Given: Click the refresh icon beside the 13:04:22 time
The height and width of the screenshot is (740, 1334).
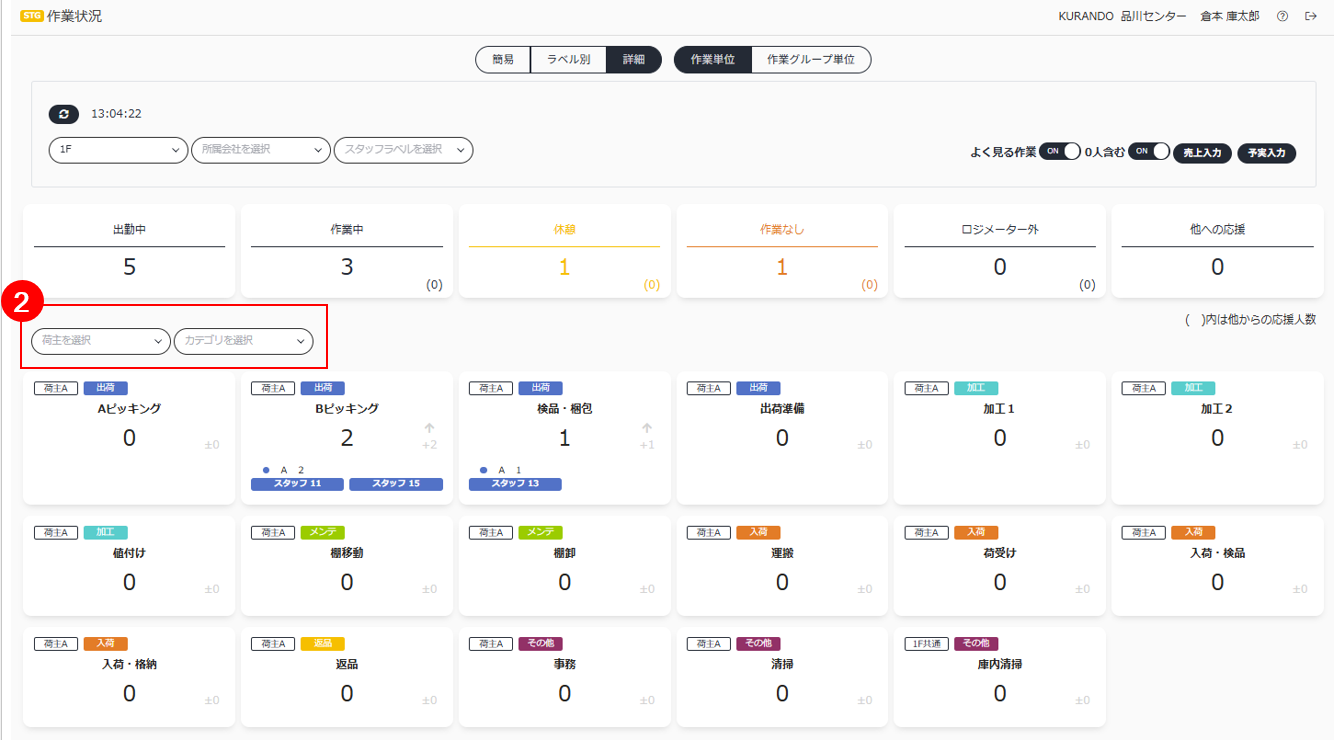Looking at the screenshot, I should point(63,114).
